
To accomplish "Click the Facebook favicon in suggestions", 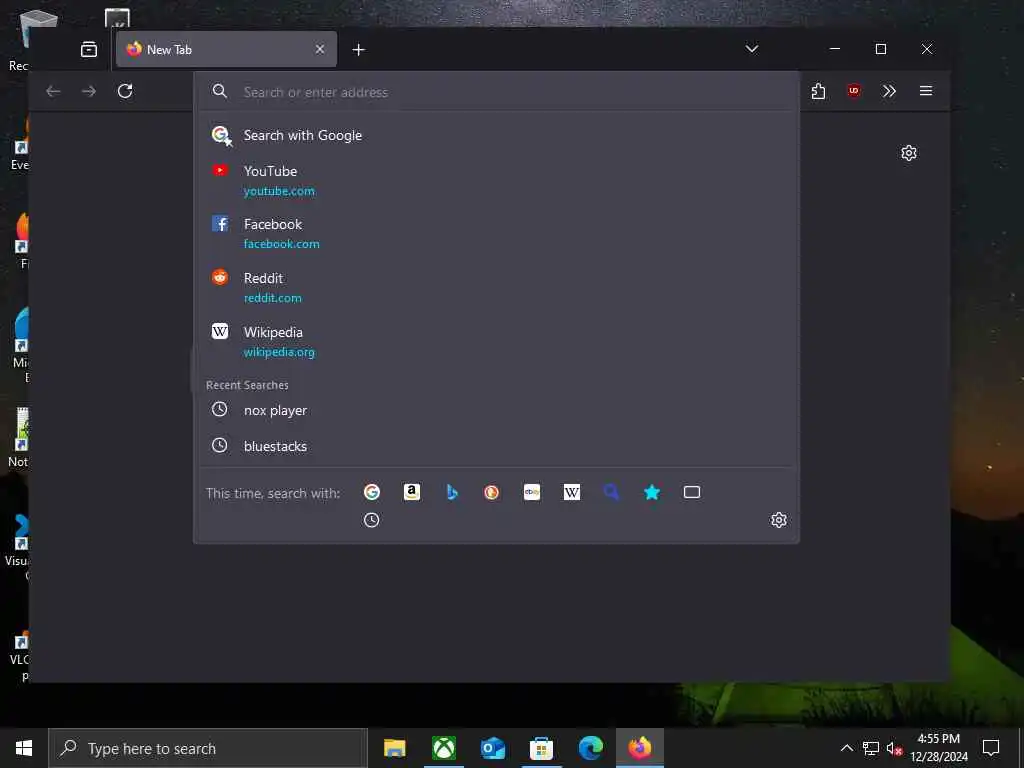I will [220, 224].
